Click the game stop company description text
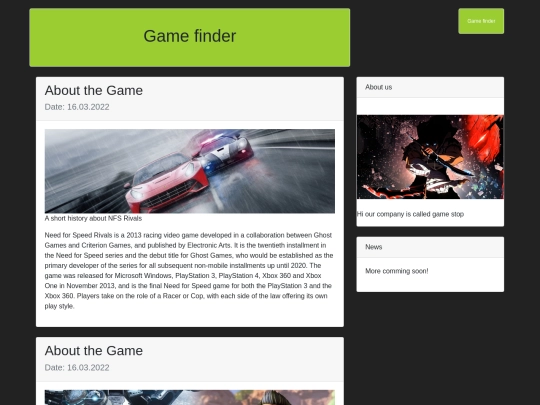540x405 pixels. tap(411, 214)
